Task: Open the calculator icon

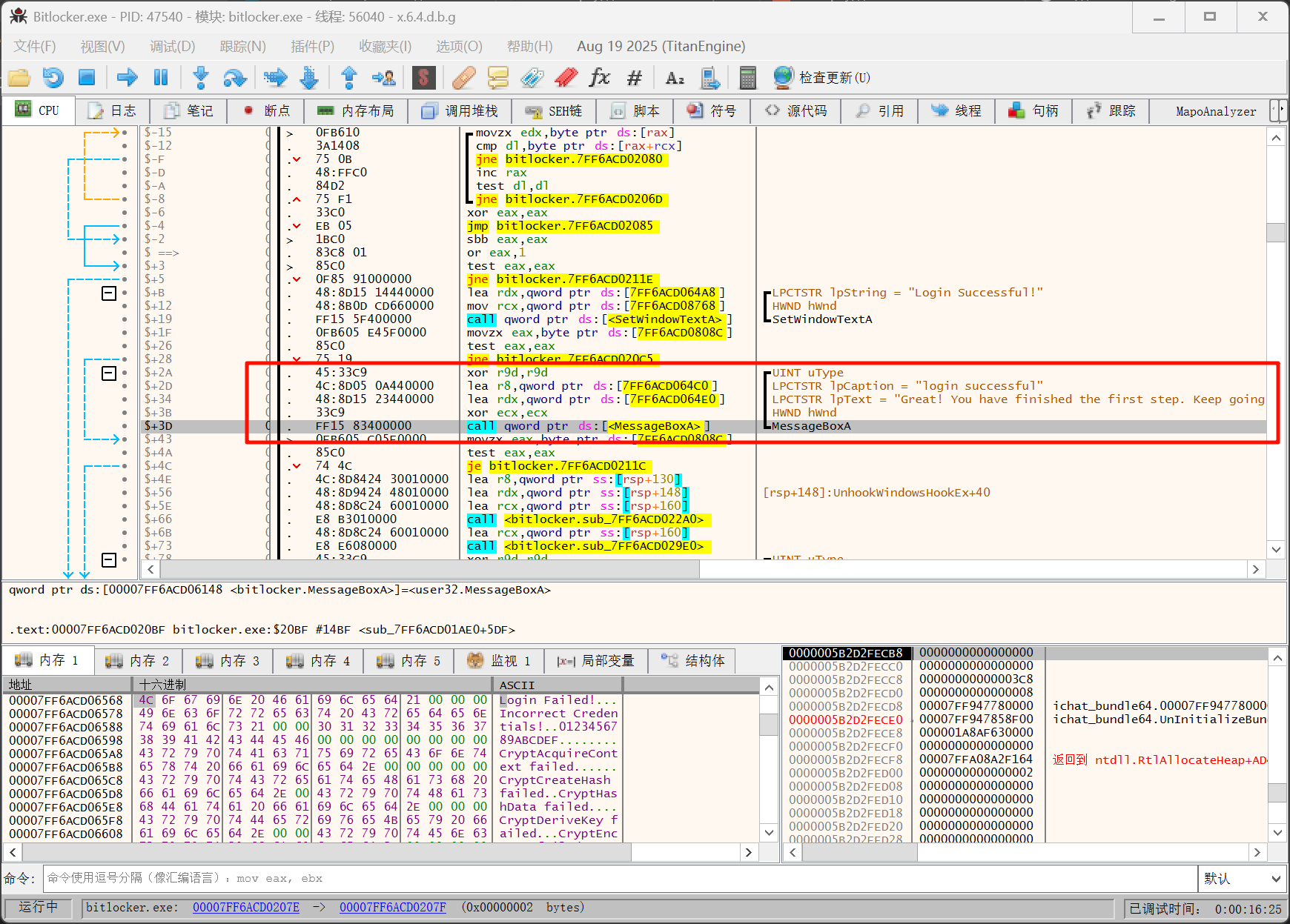Action: pyautogui.click(x=747, y=77)
